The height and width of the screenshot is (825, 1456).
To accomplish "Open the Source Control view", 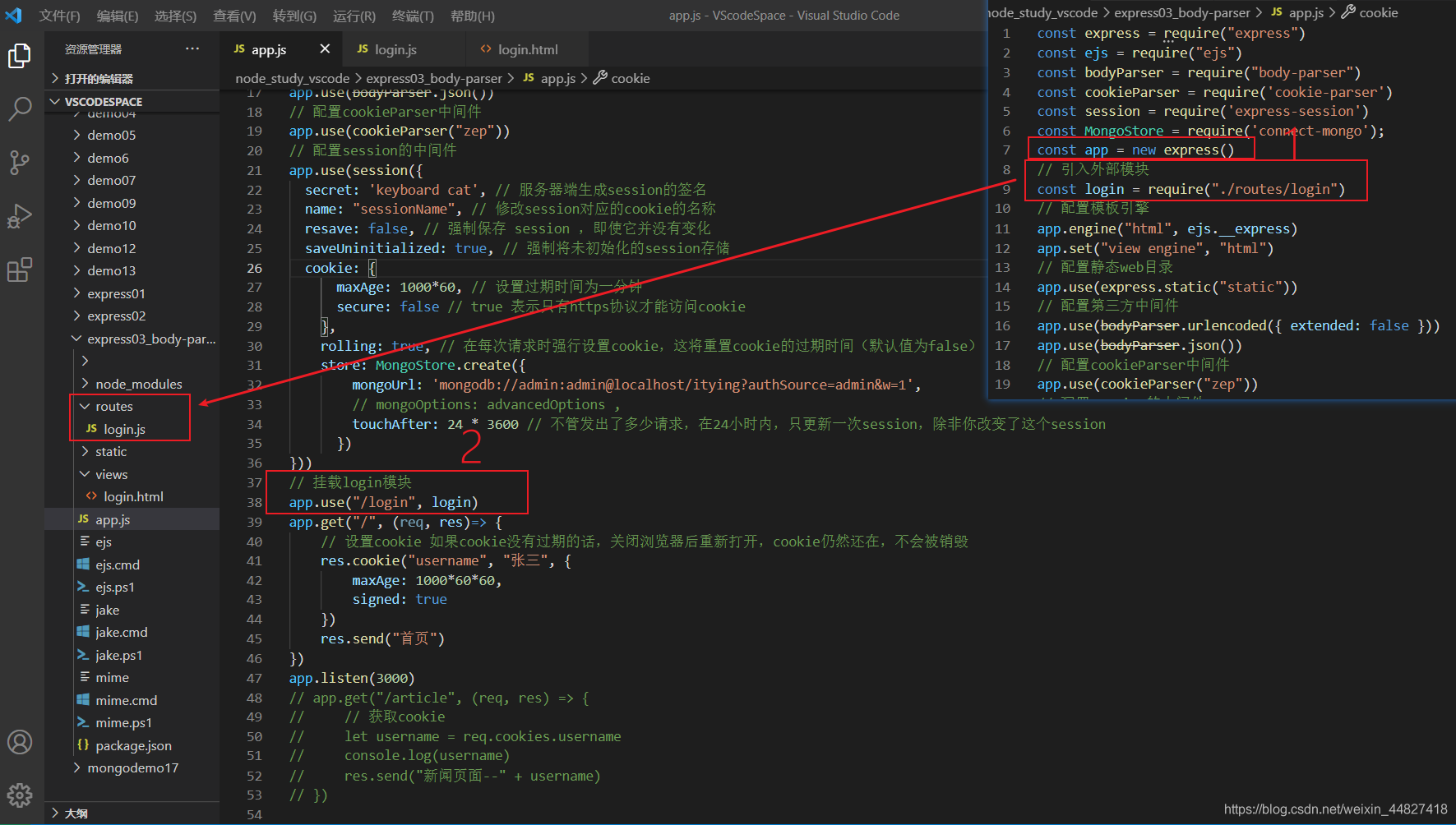I will [x=20, y=162].
